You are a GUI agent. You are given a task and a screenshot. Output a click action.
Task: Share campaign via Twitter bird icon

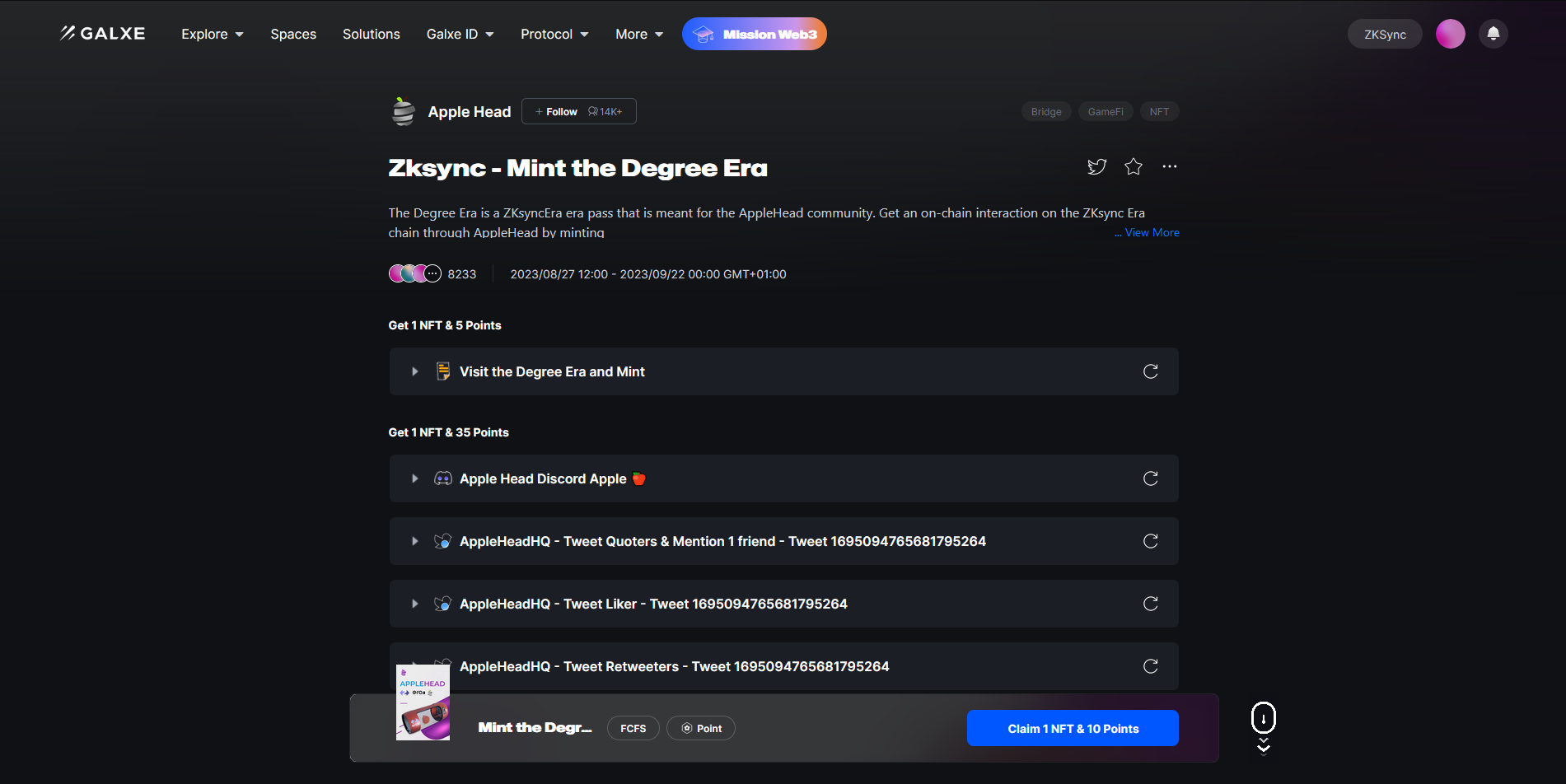tap(1096, 167)
